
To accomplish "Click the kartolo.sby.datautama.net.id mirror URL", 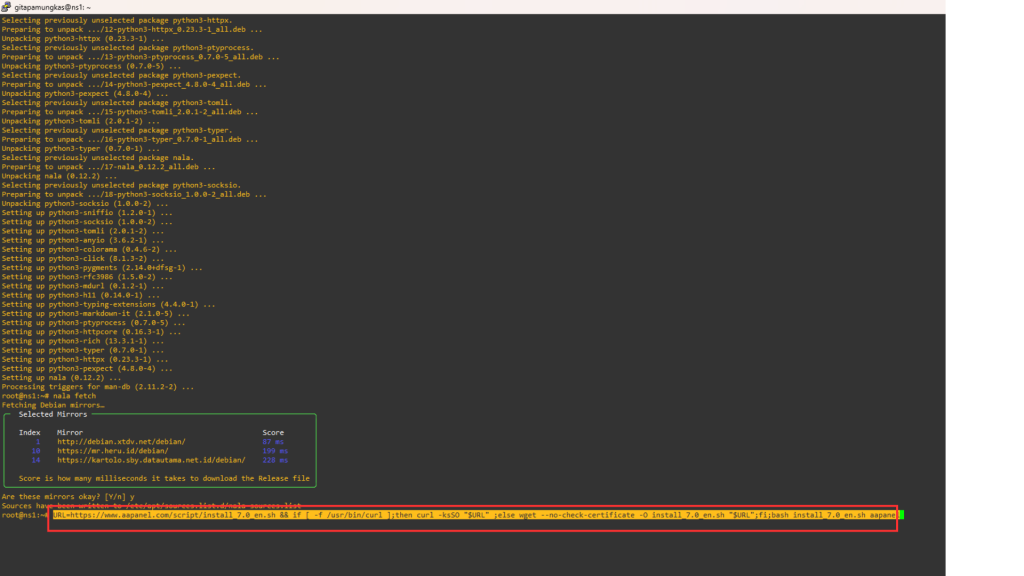I will (151, 460).
